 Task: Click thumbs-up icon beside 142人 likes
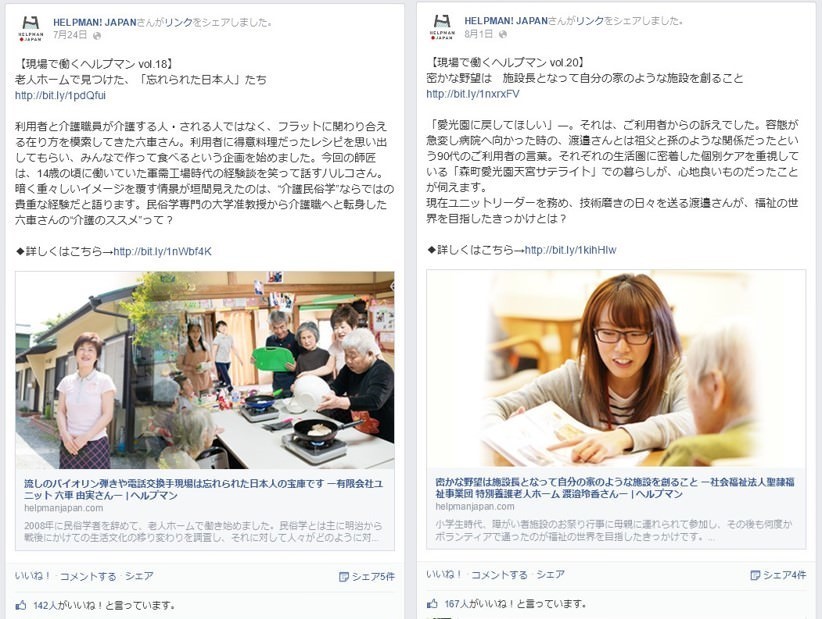[x=21, y=605]
